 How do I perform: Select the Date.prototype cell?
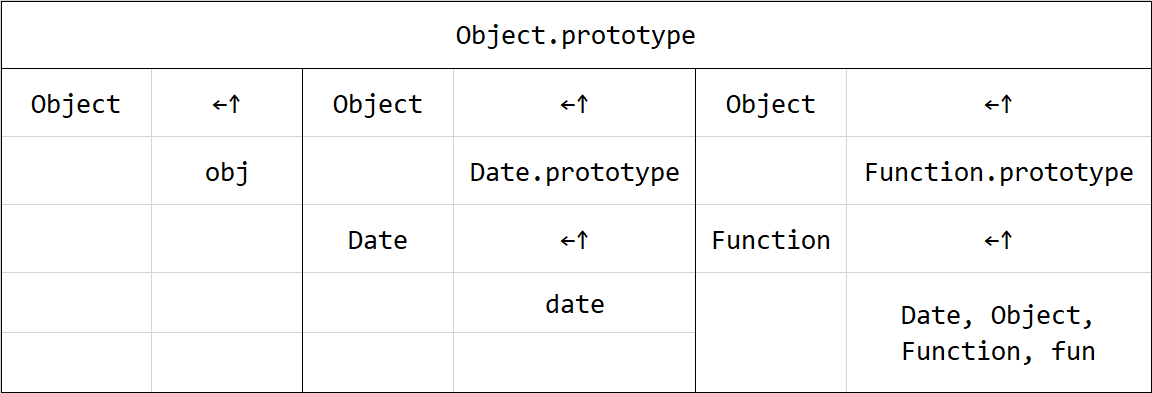(x=575, y=171)
